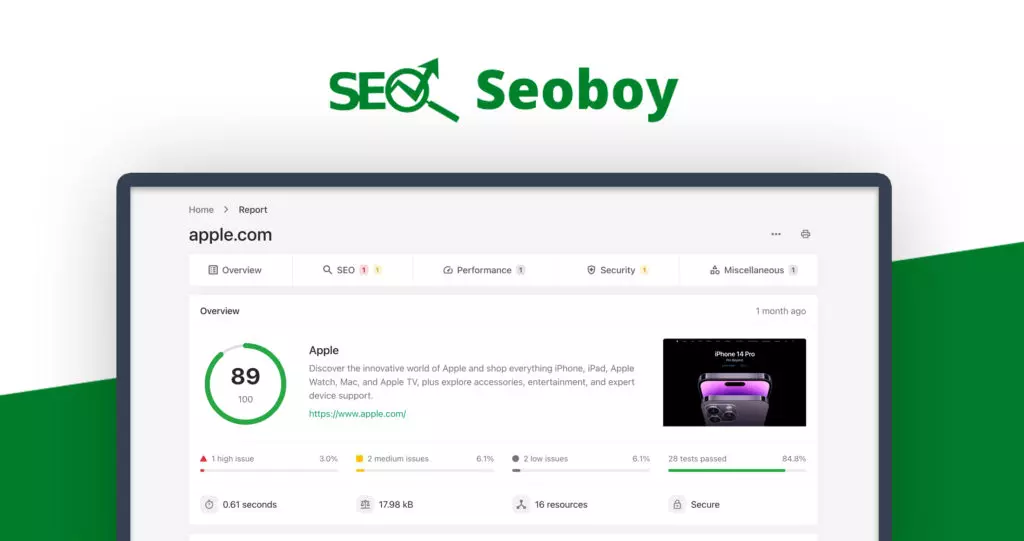Click the iPhone 14 Pro site thumbnail
This screenshot has width=1024, height=541.
tap(734, 382)
